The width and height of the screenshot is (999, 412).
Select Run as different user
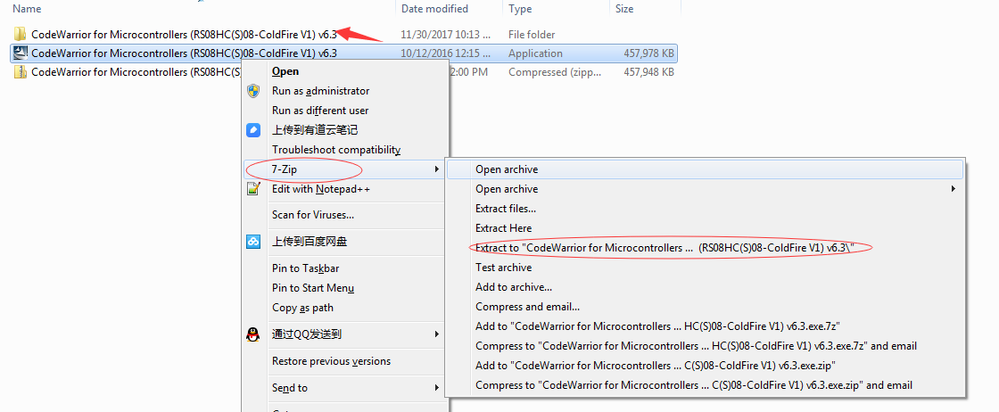pyautogui.click(x=320, y=110)
